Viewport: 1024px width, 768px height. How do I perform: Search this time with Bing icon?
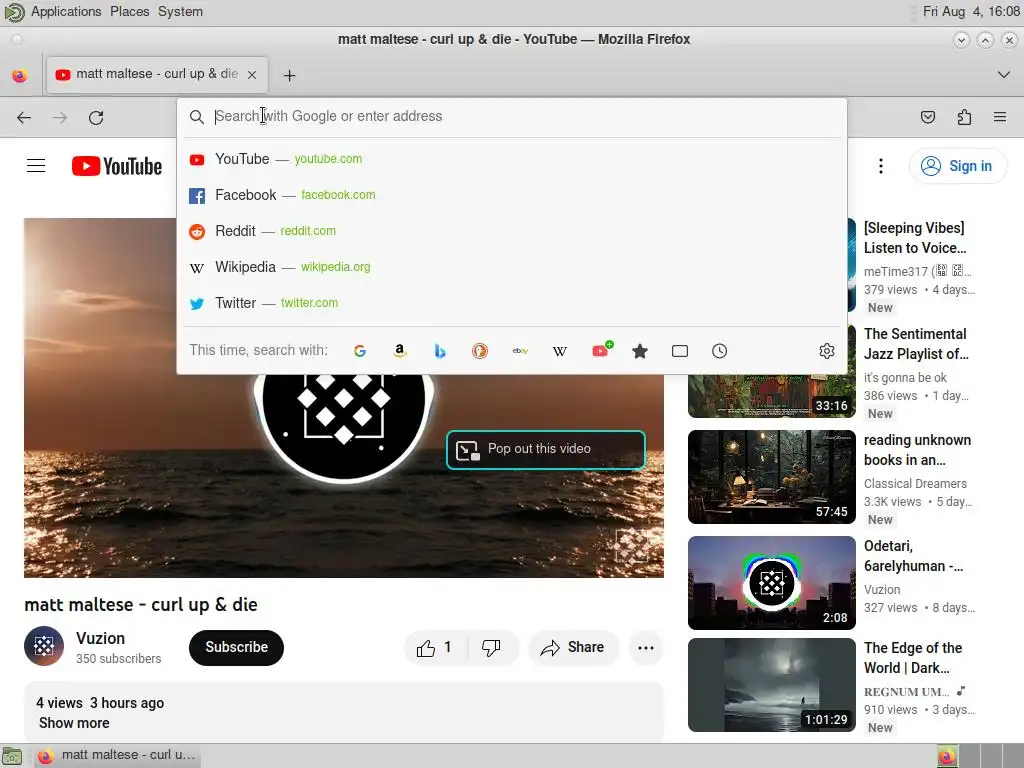tap(440, 351)
